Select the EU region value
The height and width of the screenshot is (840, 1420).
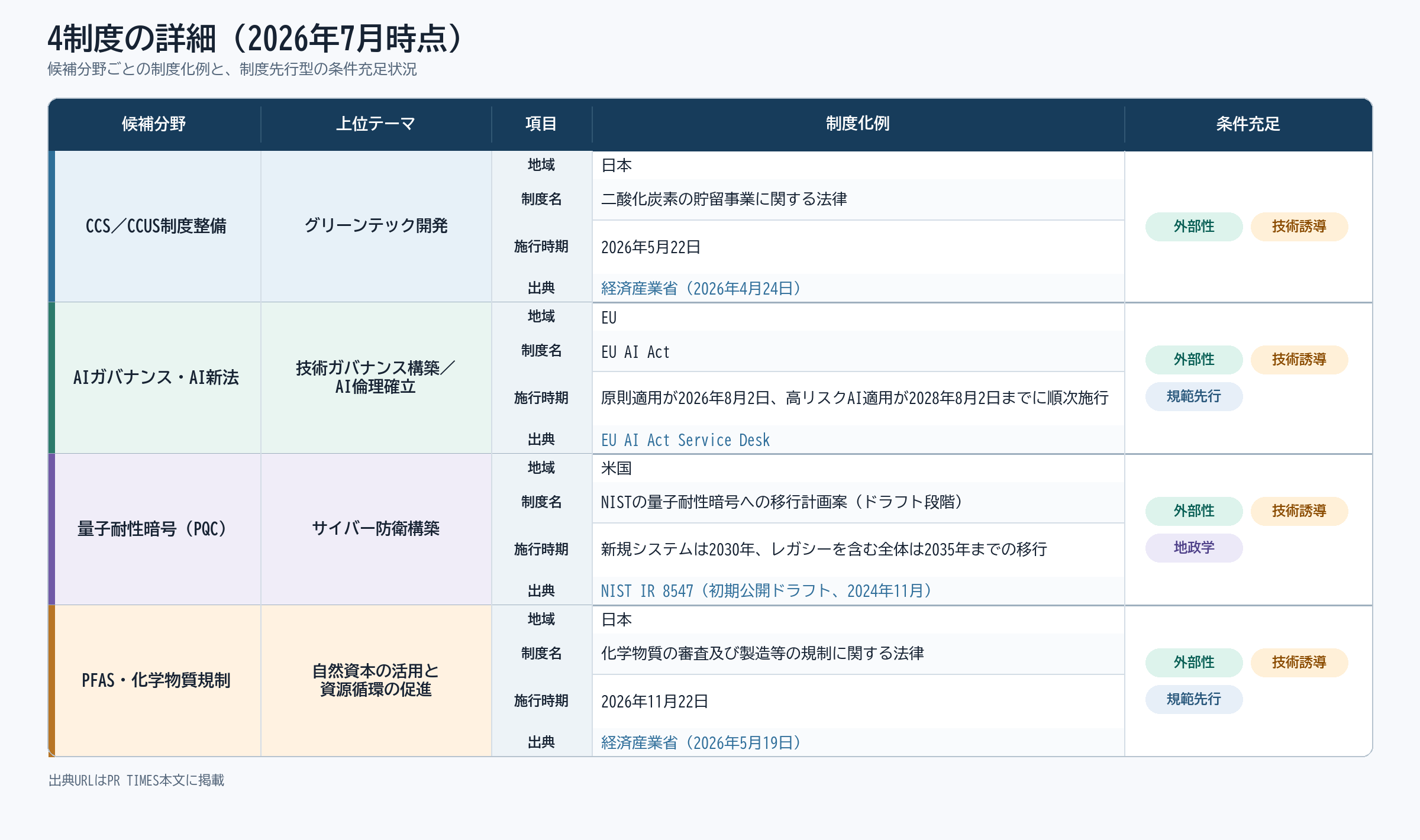click(x=608, y=318)
